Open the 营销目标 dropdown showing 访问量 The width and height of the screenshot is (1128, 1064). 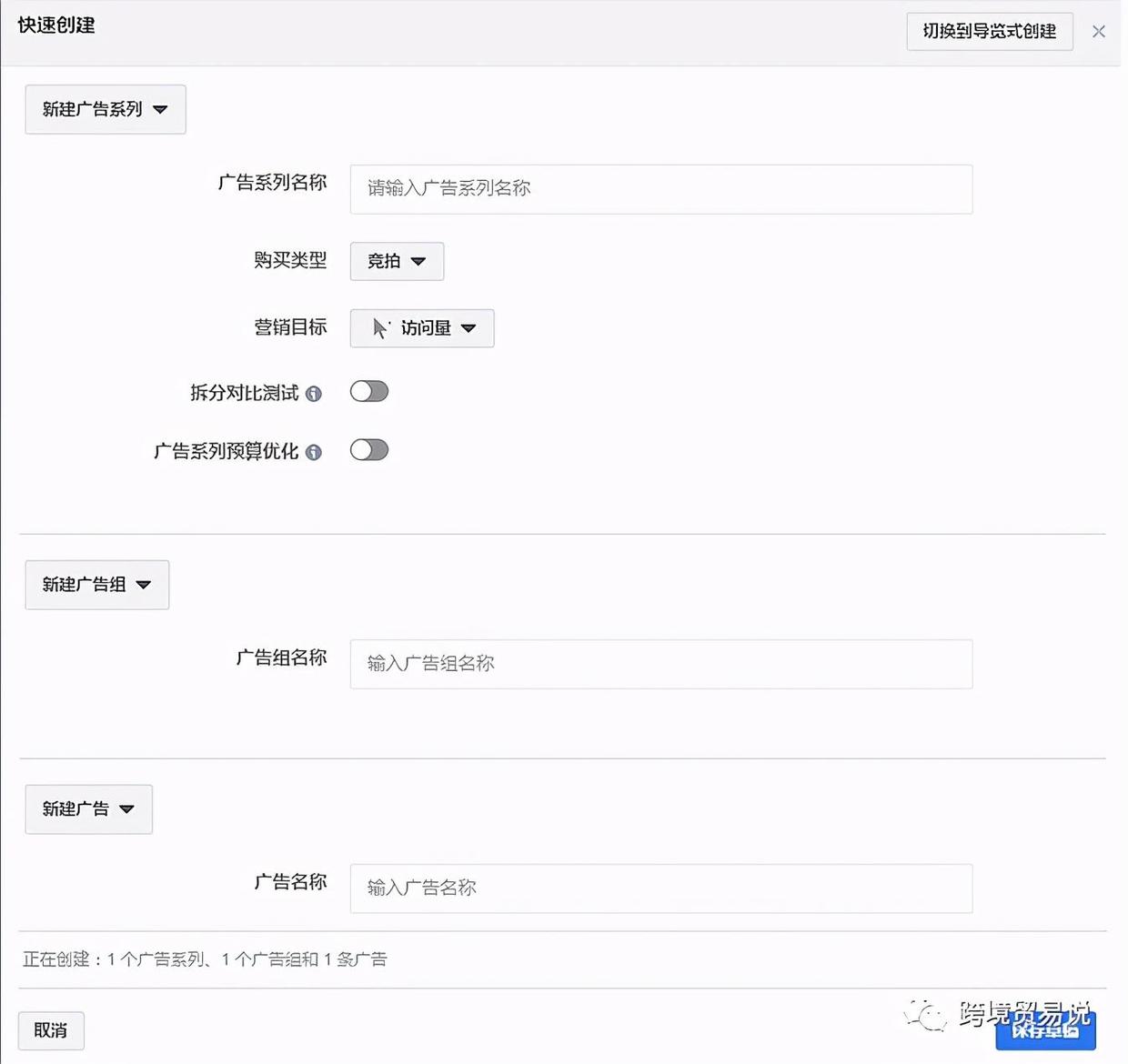(x=421, y=328)
